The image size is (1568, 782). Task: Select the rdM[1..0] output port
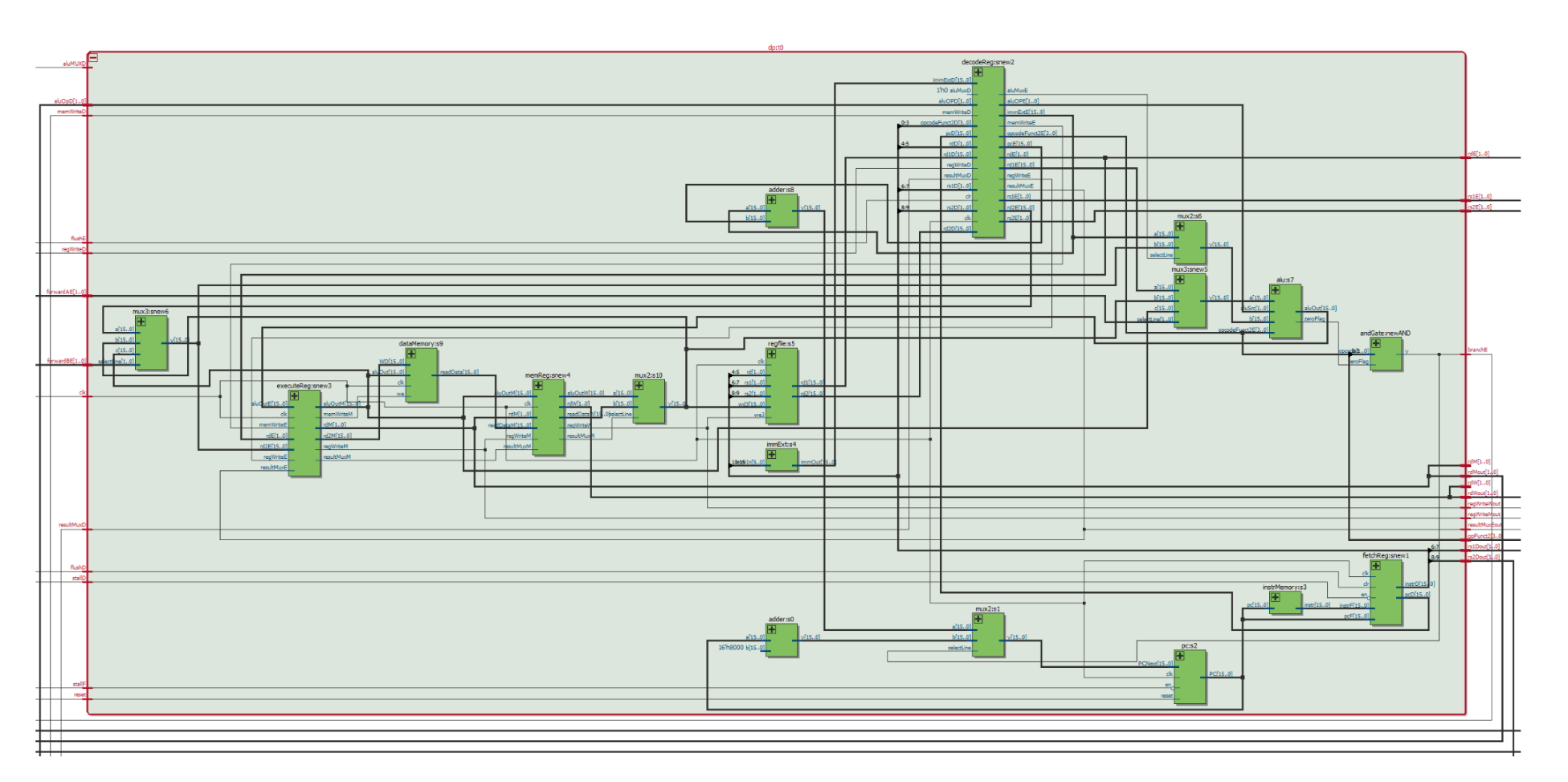(1479, 461)
